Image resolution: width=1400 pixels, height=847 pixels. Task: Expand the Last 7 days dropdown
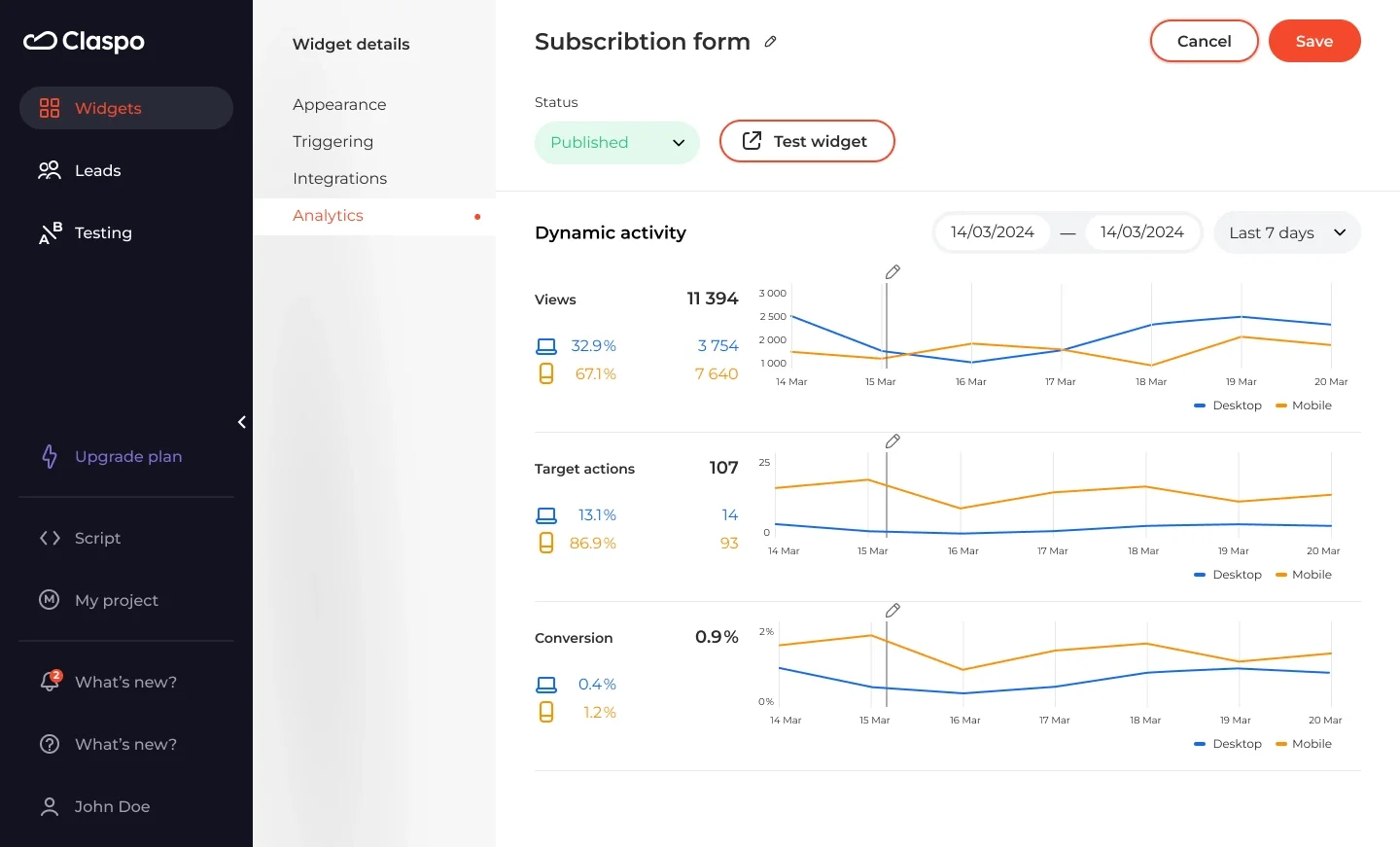(1285, 232)
